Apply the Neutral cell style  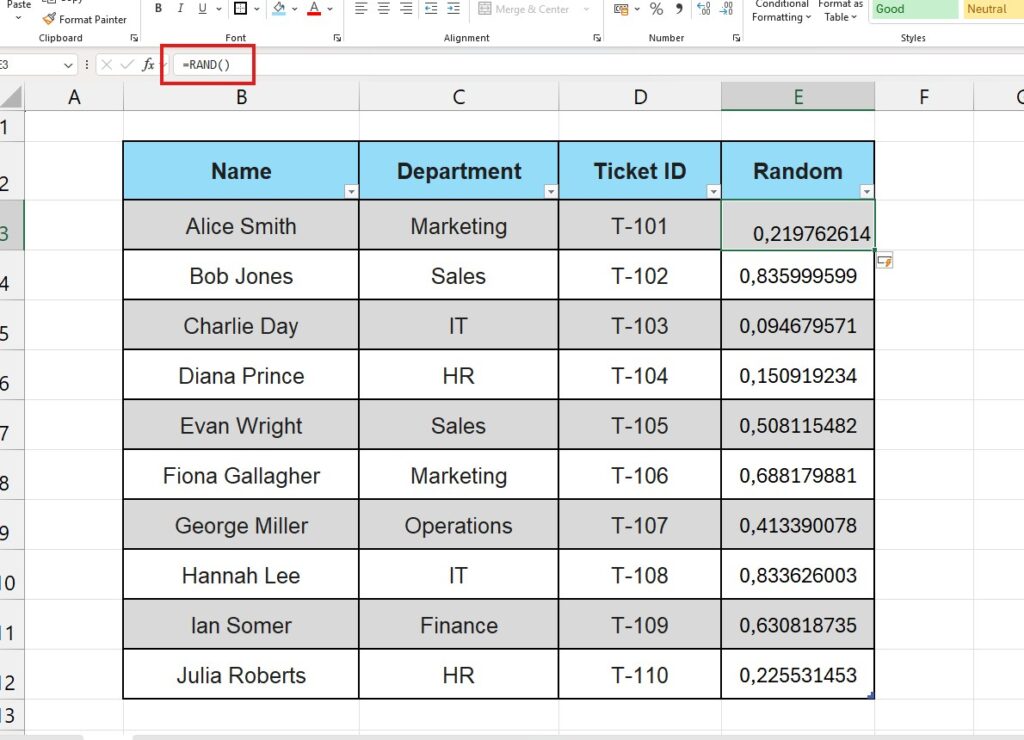click(x=988, y=8)
